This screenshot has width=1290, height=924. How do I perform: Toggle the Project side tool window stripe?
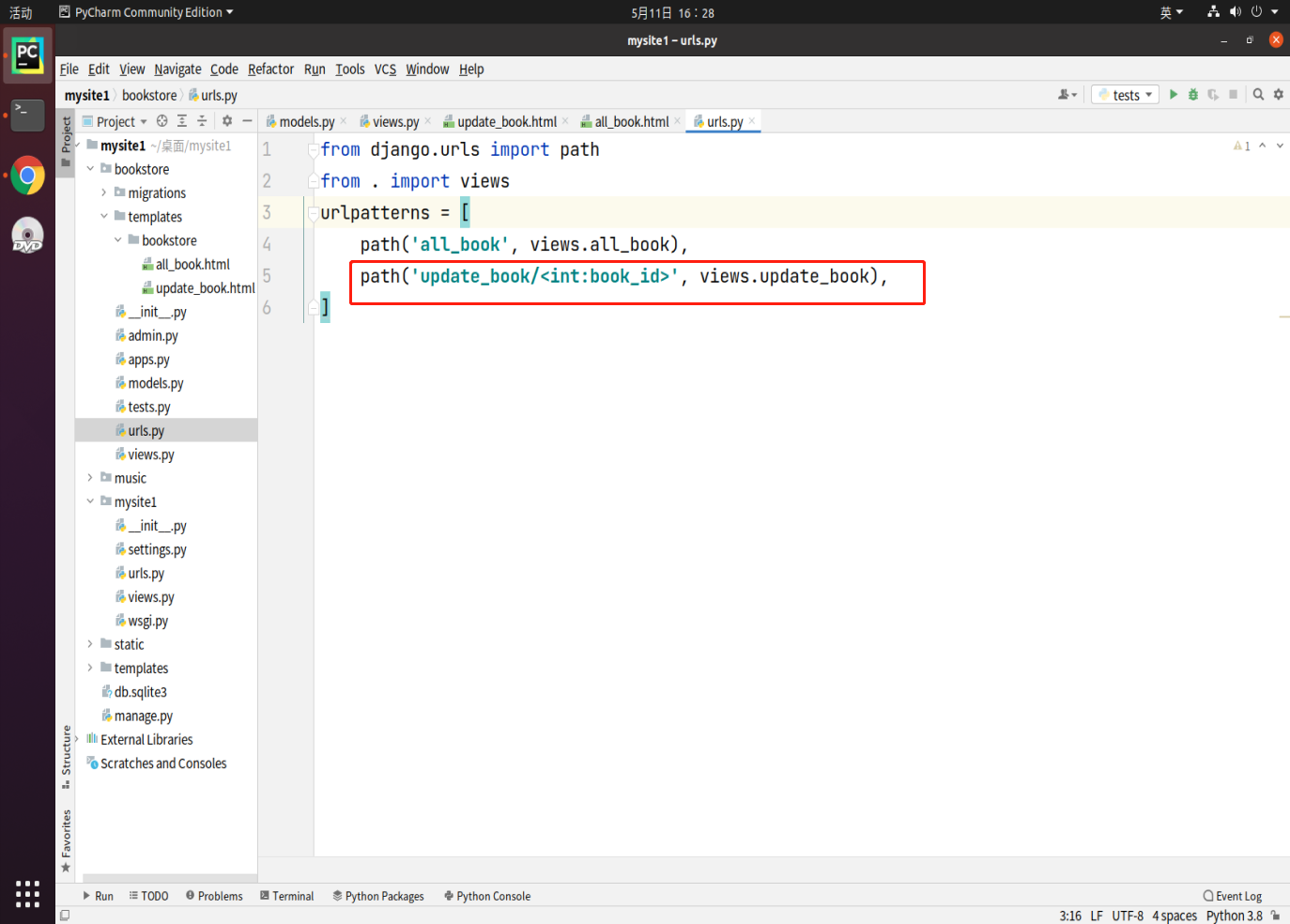pos(66,142)
